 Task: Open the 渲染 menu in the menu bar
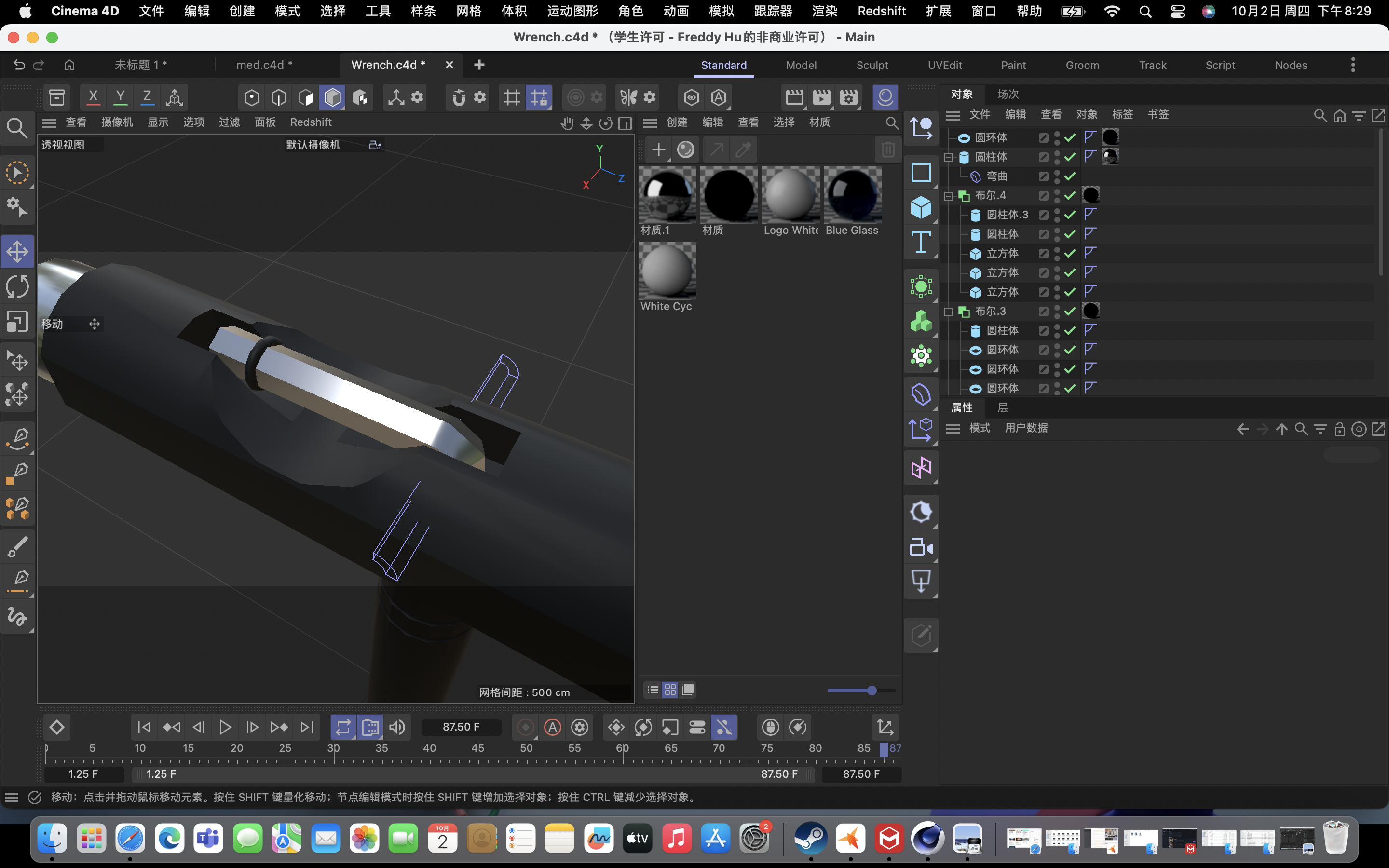click(x=824, y=11)
